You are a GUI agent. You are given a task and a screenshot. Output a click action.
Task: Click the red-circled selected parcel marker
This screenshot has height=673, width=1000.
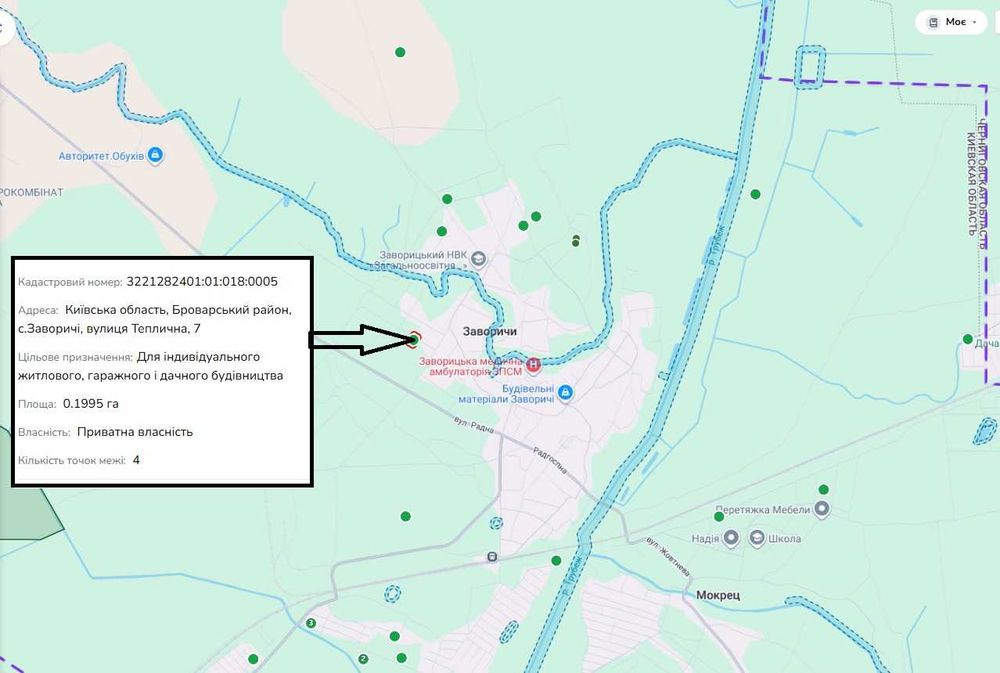tap(413, 339)
